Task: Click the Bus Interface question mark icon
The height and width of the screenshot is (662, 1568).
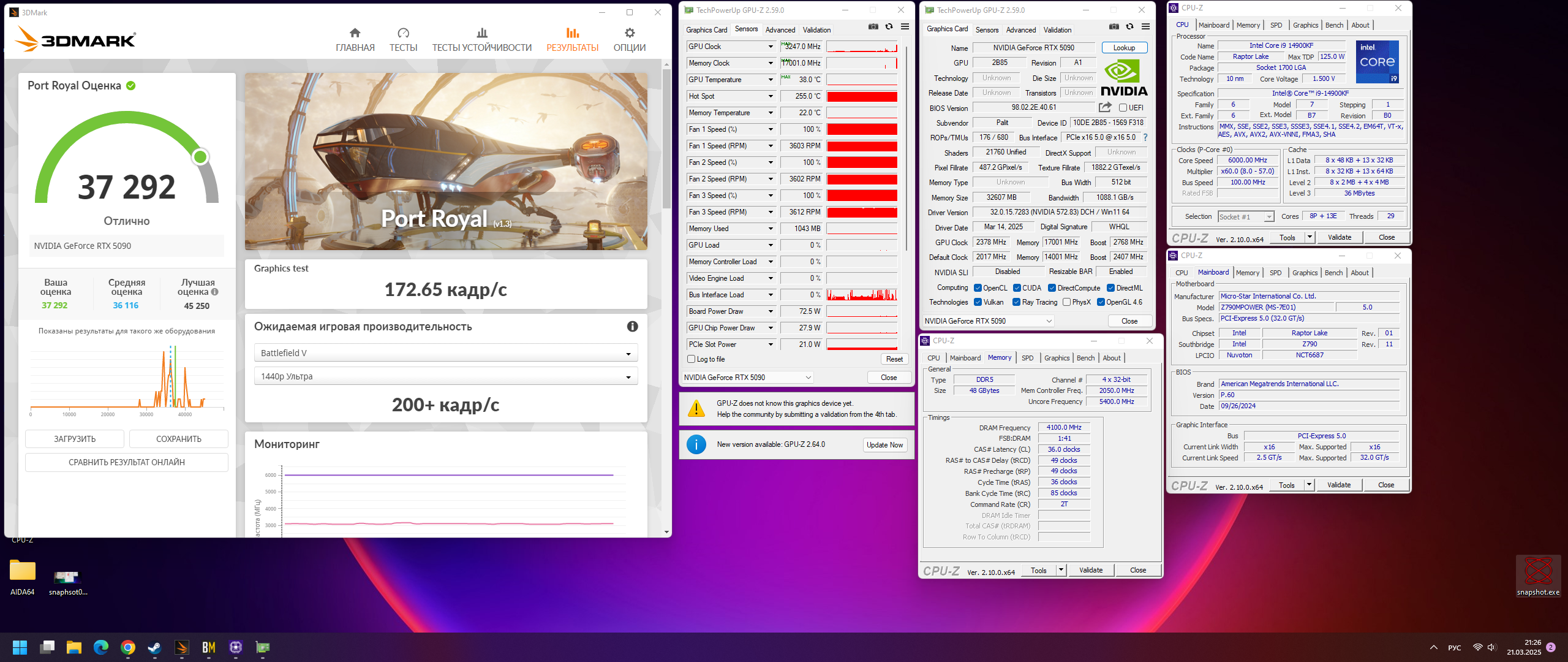Action: click(1145, 137)
